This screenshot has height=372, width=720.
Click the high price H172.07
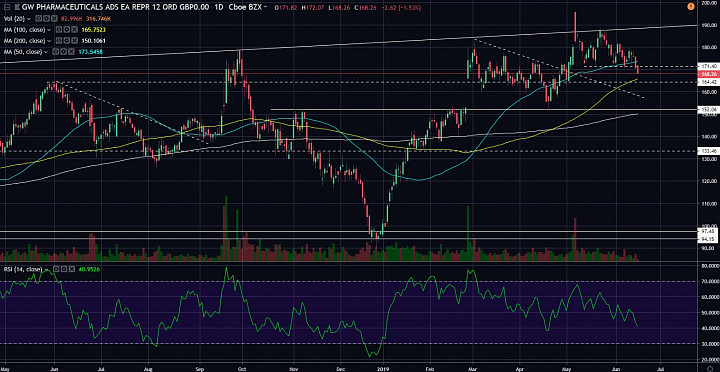(x=313, y=7)
